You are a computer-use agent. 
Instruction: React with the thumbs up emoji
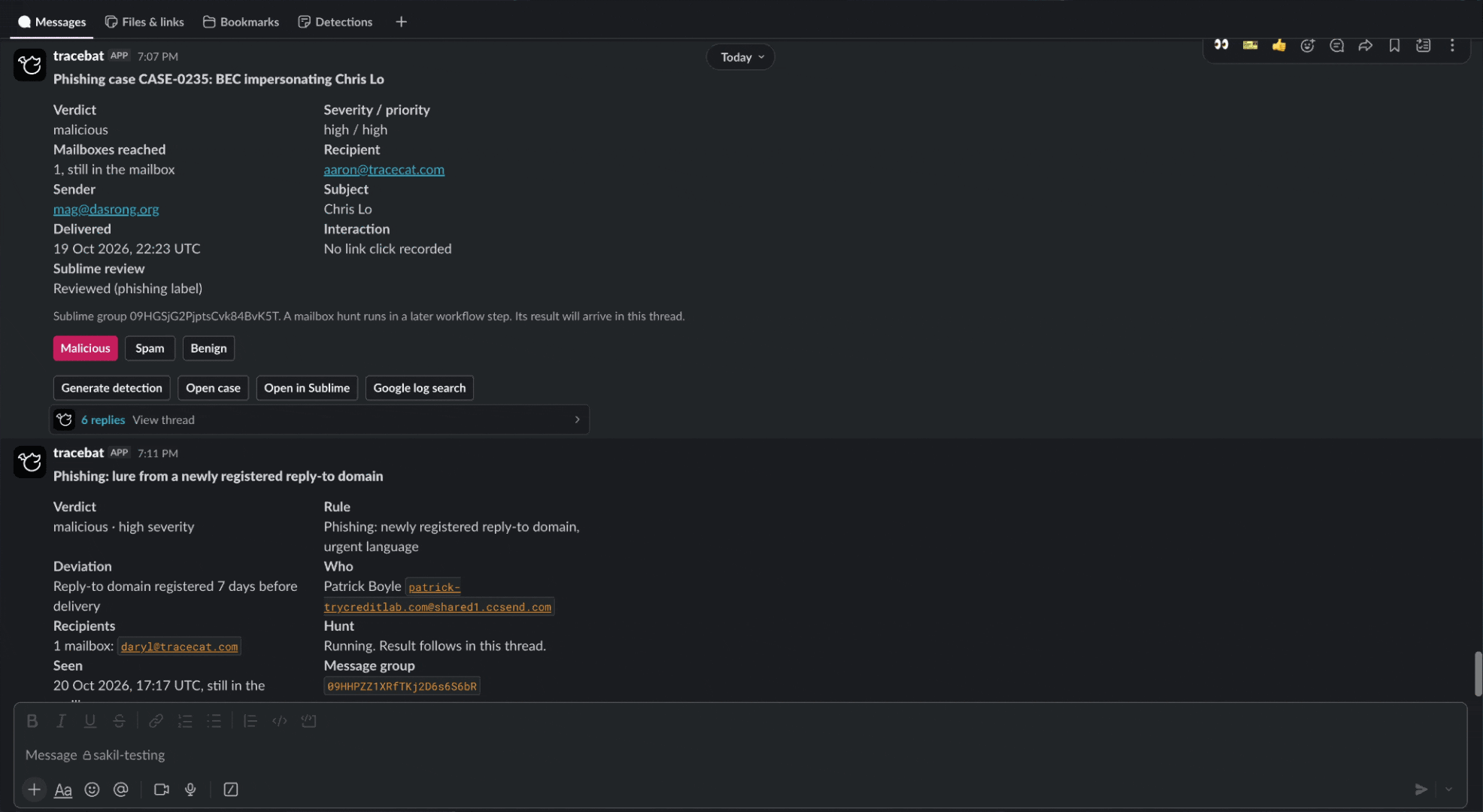pyautogui.click(x=1278, y=45)
